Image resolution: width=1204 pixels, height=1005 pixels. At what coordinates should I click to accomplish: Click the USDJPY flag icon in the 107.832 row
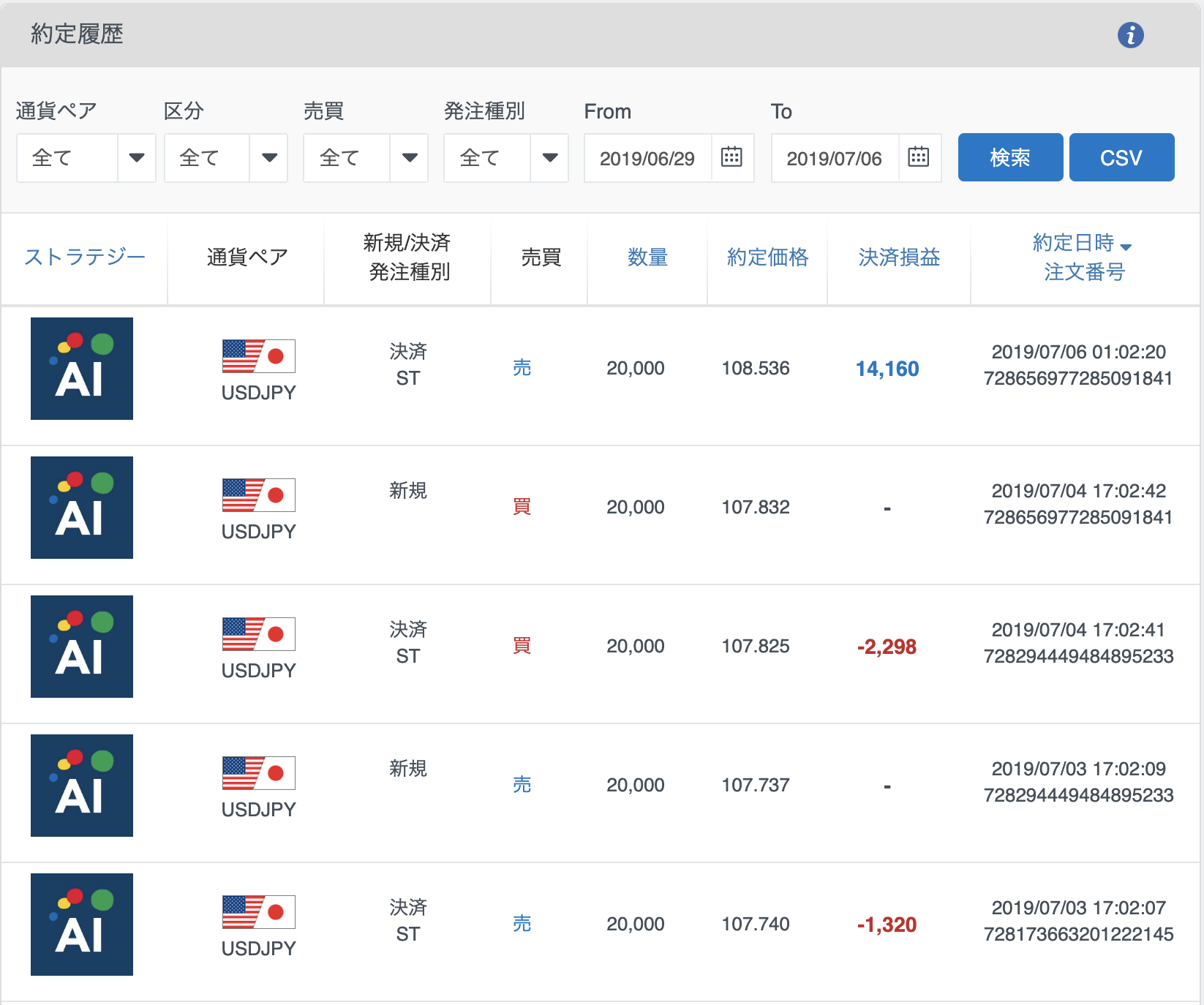click(259, 495)
